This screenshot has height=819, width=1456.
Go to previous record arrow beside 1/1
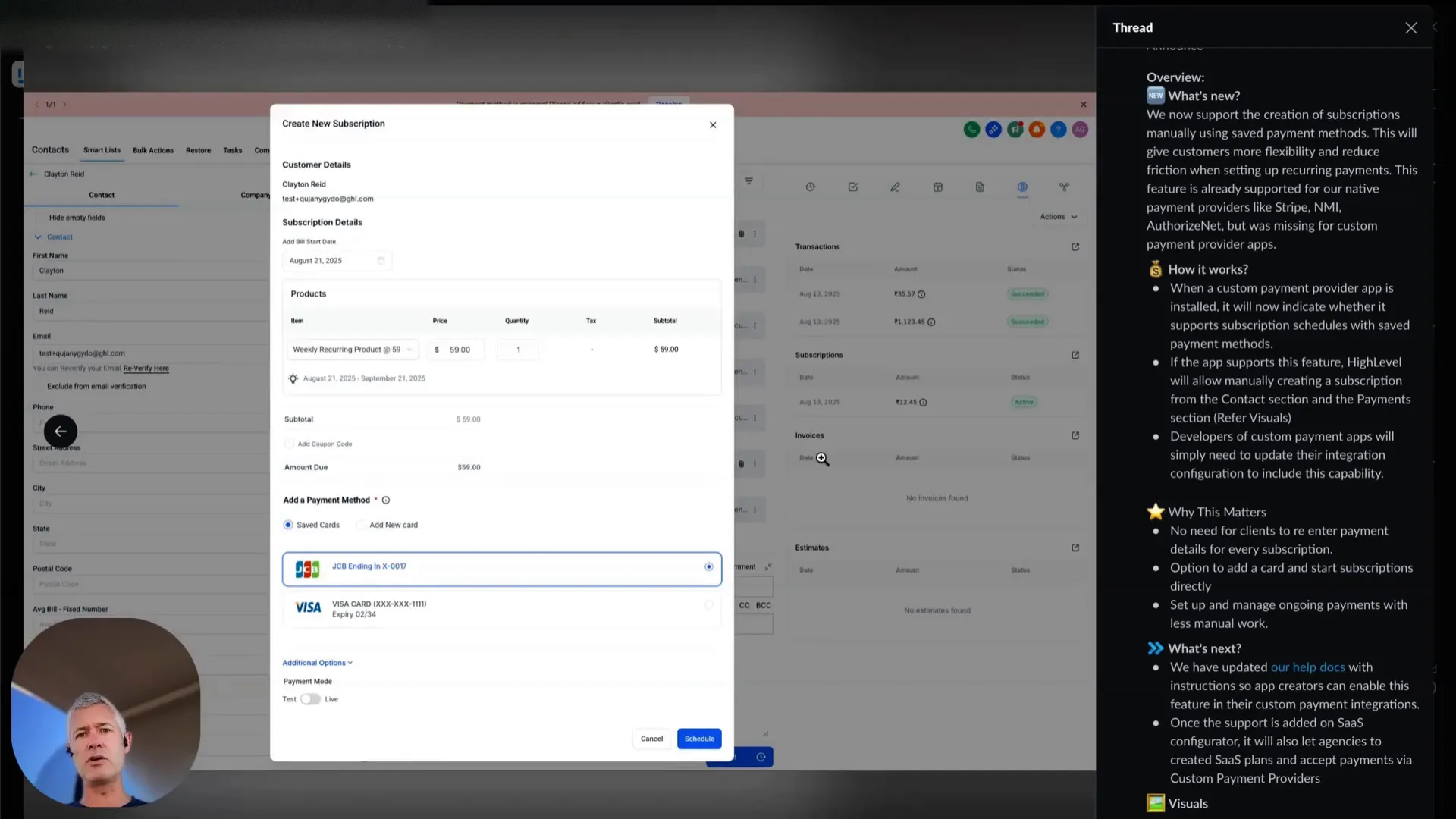36,105
